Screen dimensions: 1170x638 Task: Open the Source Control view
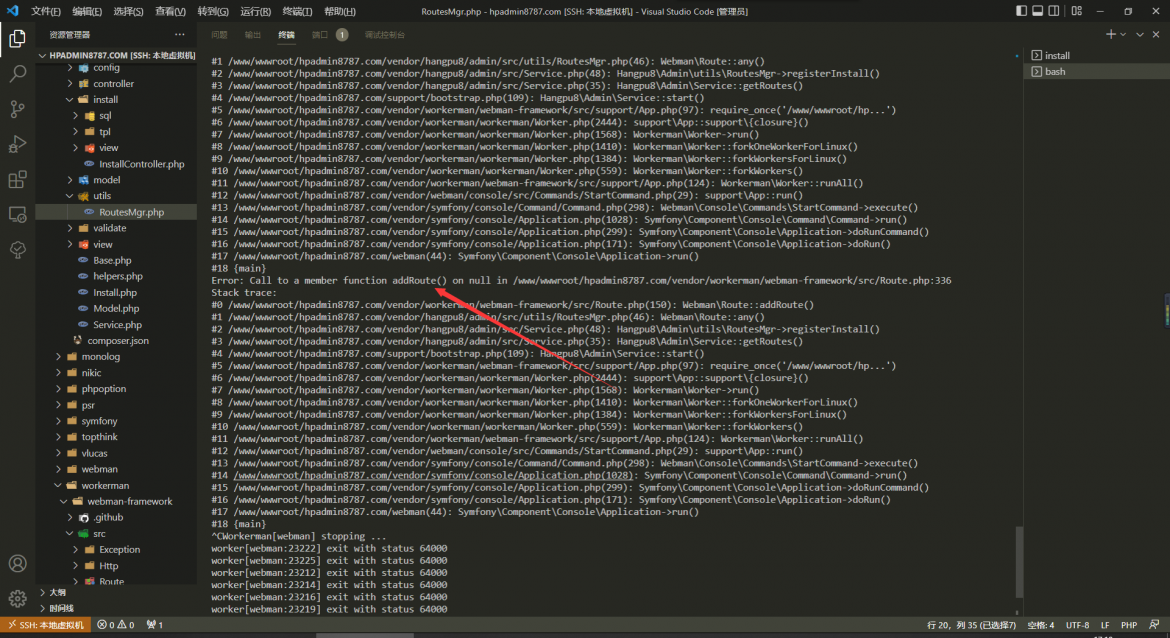pyautogui.click(x=17, y=109)
